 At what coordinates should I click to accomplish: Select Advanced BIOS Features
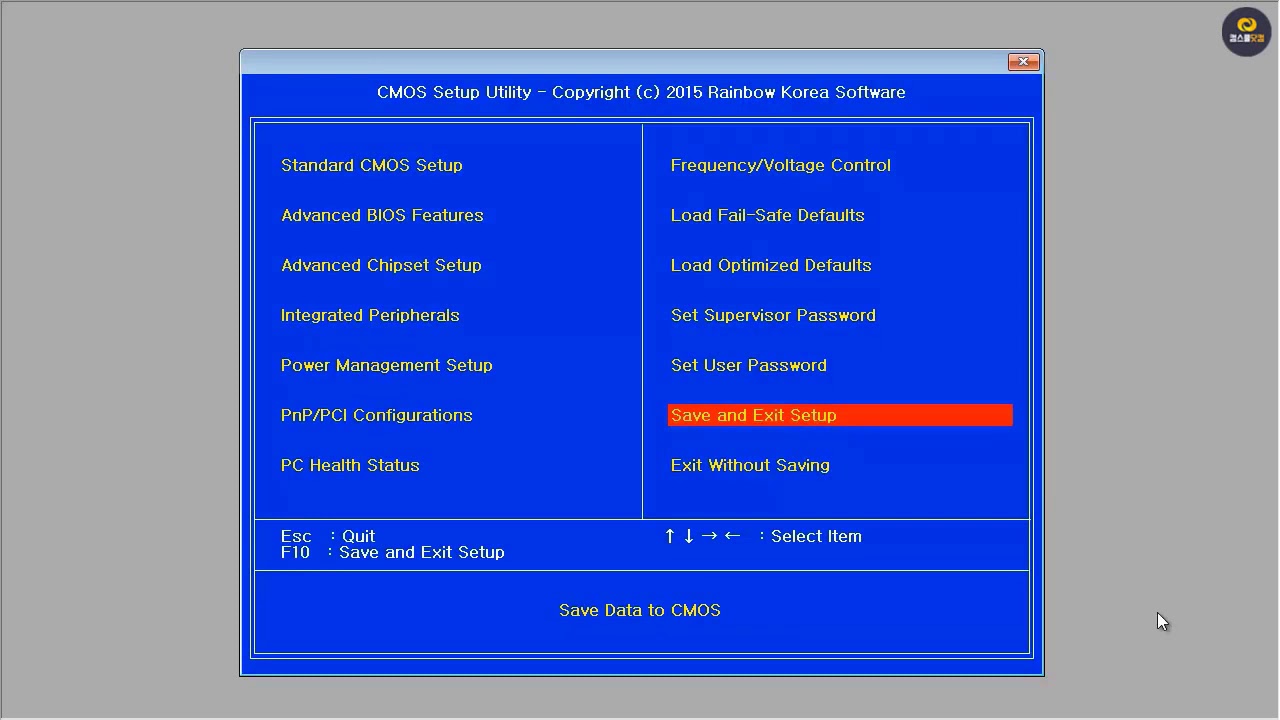pyautogui.click(x=382, y=215)
